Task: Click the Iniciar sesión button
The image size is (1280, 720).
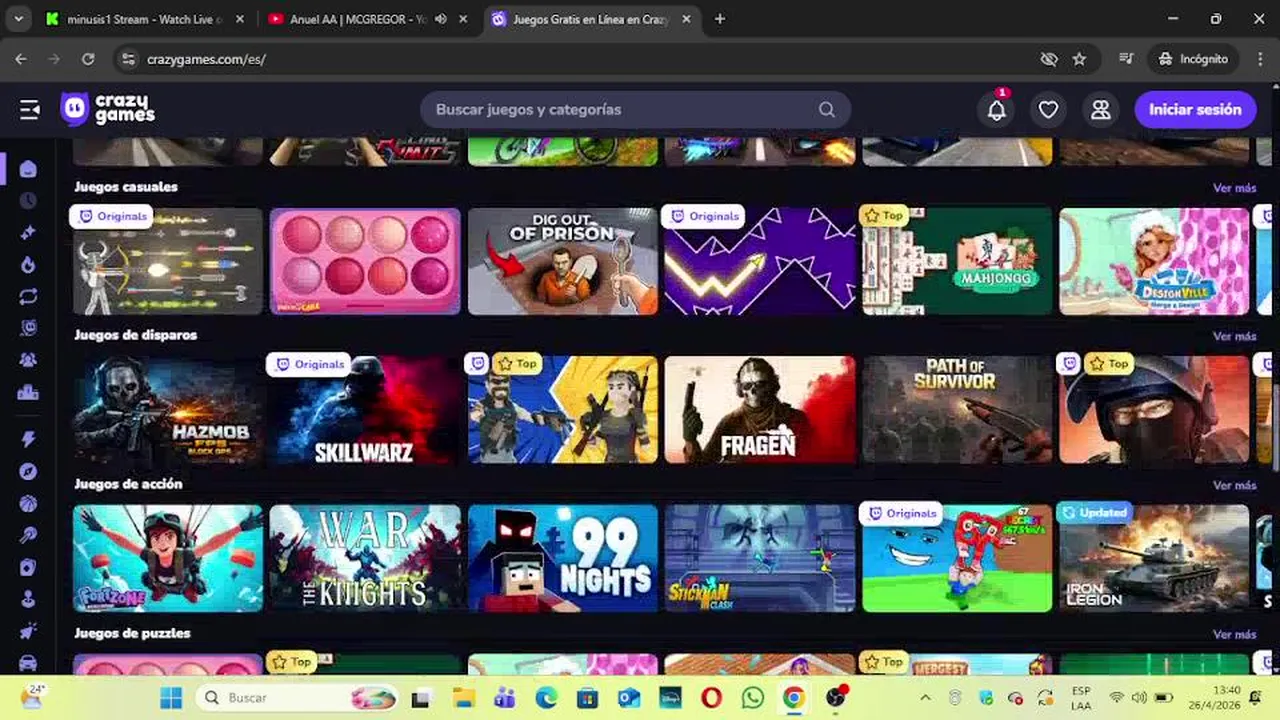Action: 1195,110
